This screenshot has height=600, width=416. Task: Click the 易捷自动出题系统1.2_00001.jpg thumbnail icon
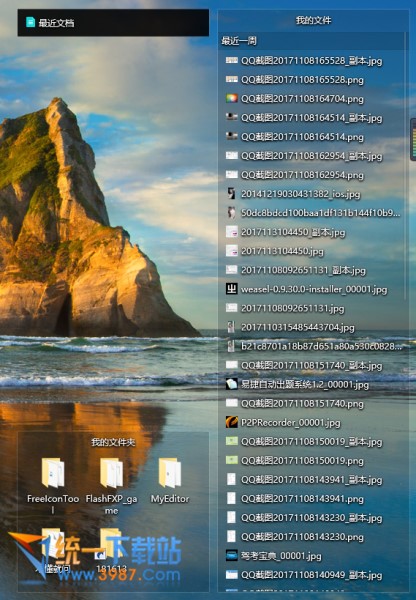(232, 384)
